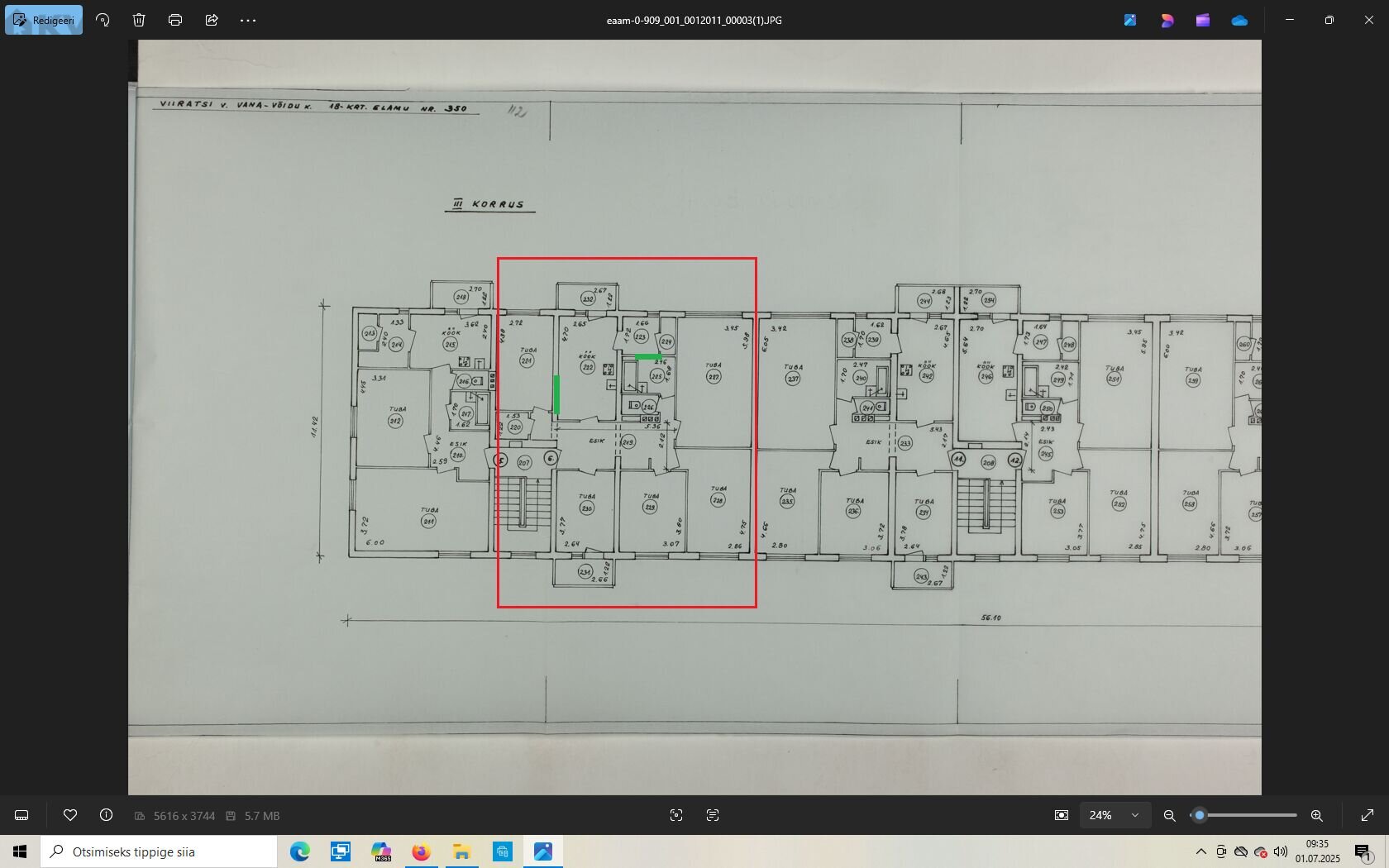
Task: Open the three-dot more options menu
Action: click(248, 20)
